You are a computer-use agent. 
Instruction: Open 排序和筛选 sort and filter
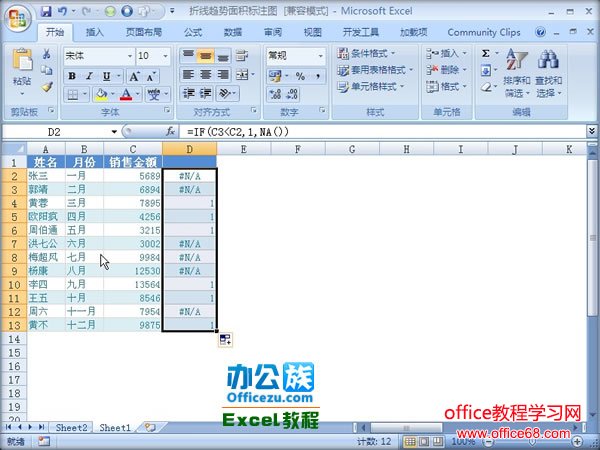pos(517,73)
